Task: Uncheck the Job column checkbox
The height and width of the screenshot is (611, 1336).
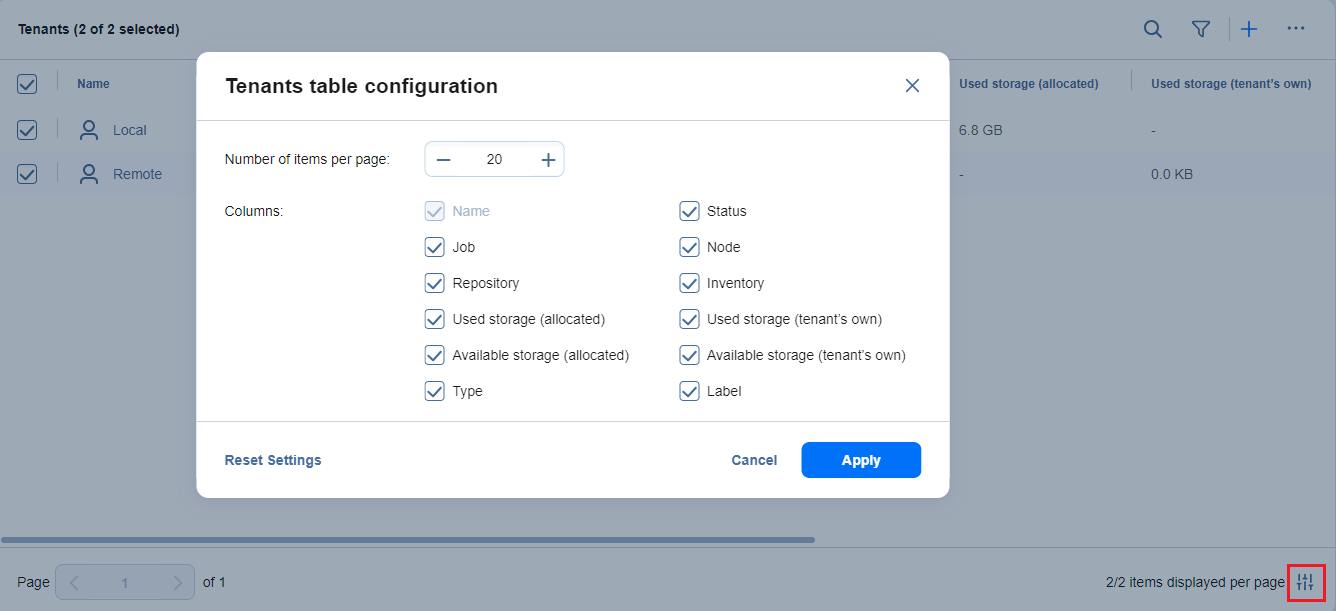Action: coord(434,247)
